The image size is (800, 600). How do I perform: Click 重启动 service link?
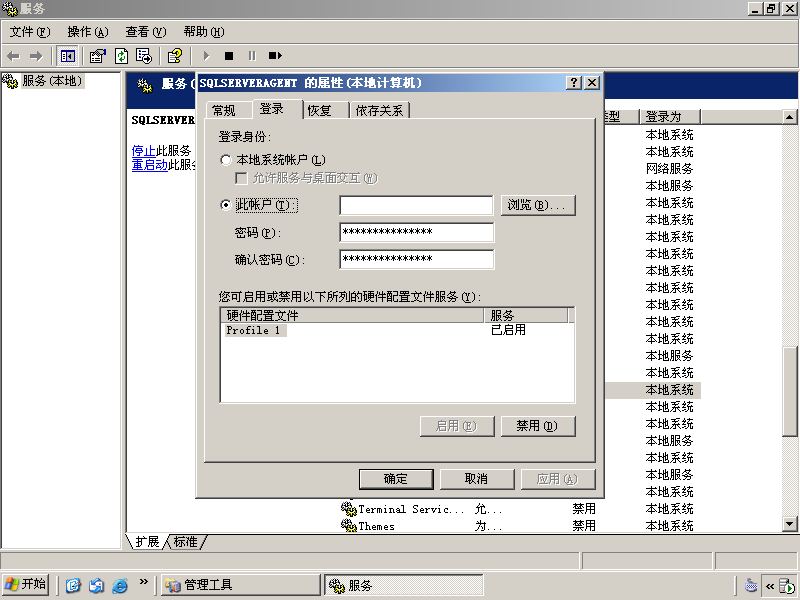click(149, 164)
